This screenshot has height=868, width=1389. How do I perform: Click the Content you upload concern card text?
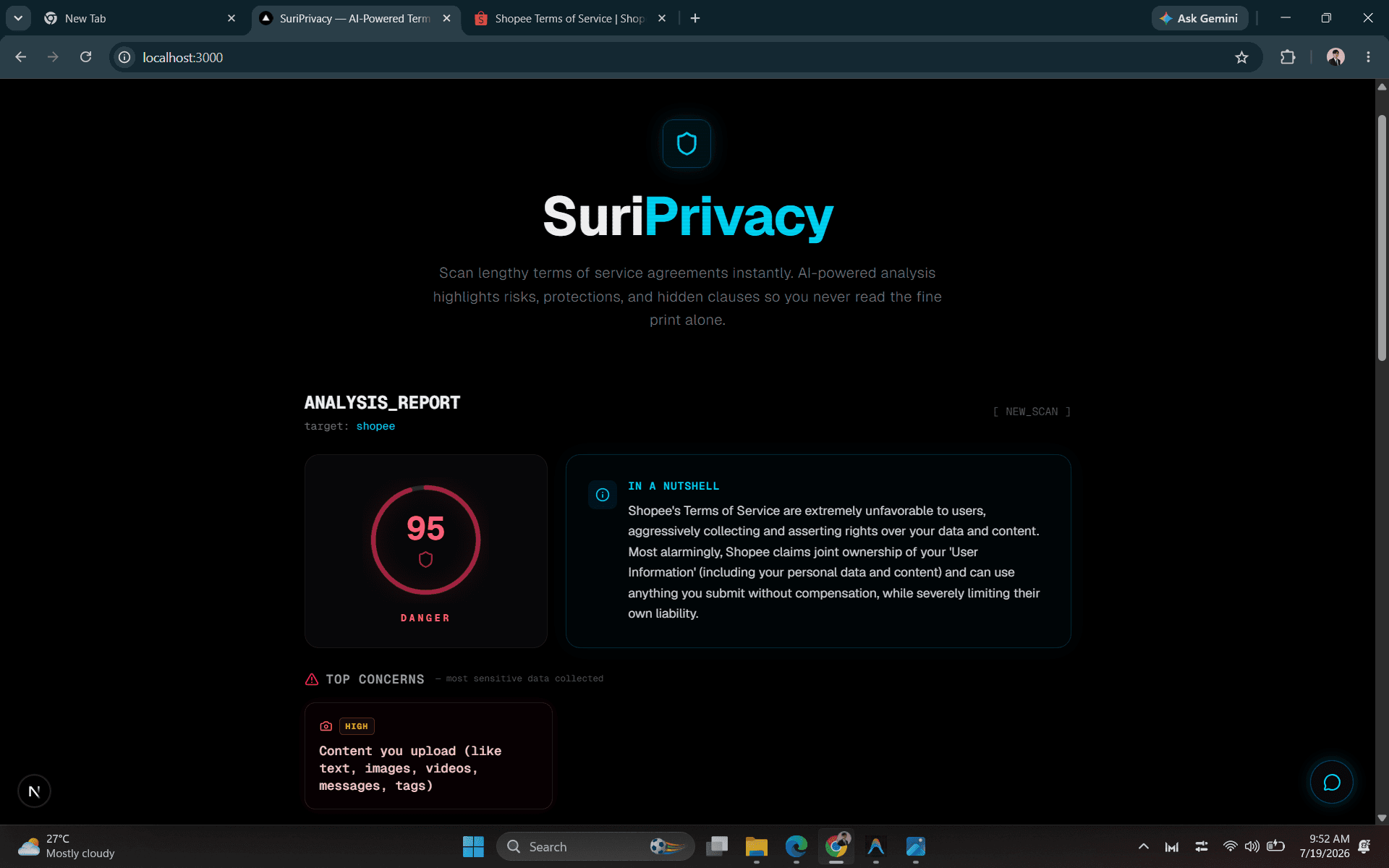point(410,768)
